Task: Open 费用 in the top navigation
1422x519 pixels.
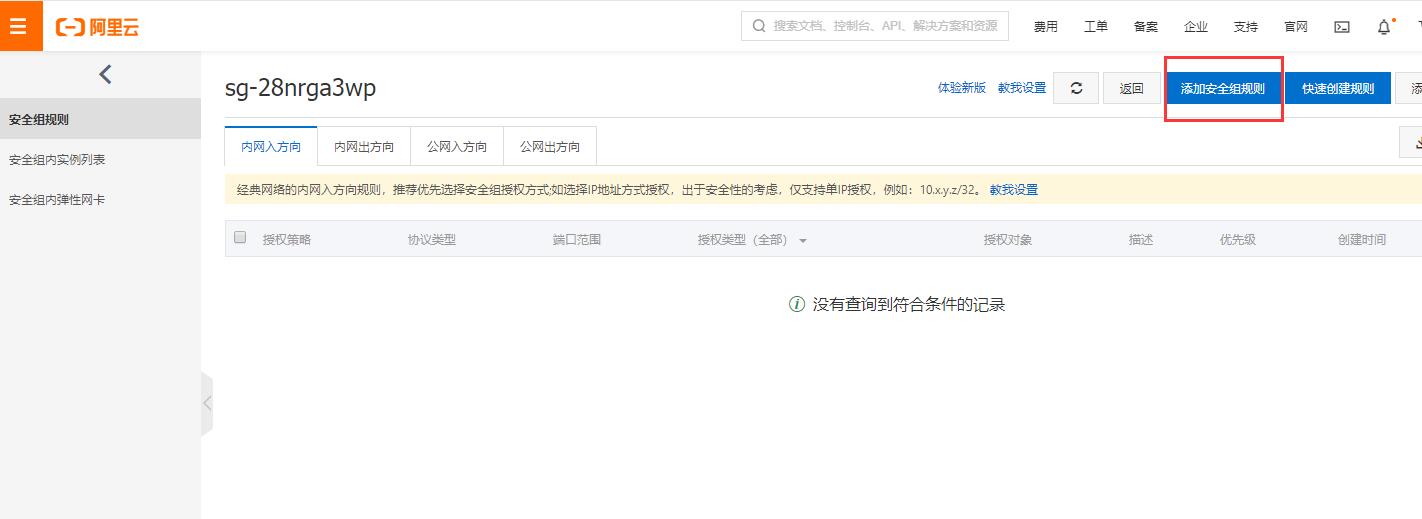Action: (x=1046, y=27)
